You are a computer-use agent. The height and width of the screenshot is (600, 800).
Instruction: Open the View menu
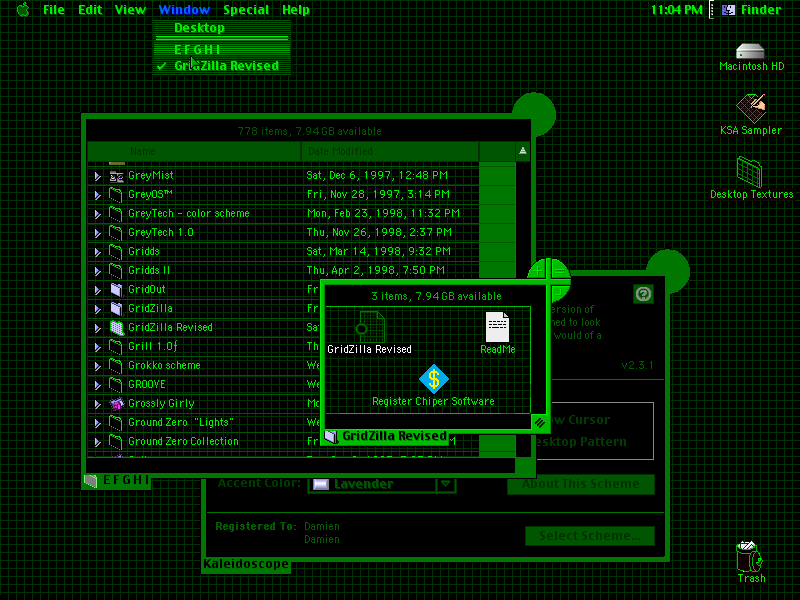coord(130,10)
